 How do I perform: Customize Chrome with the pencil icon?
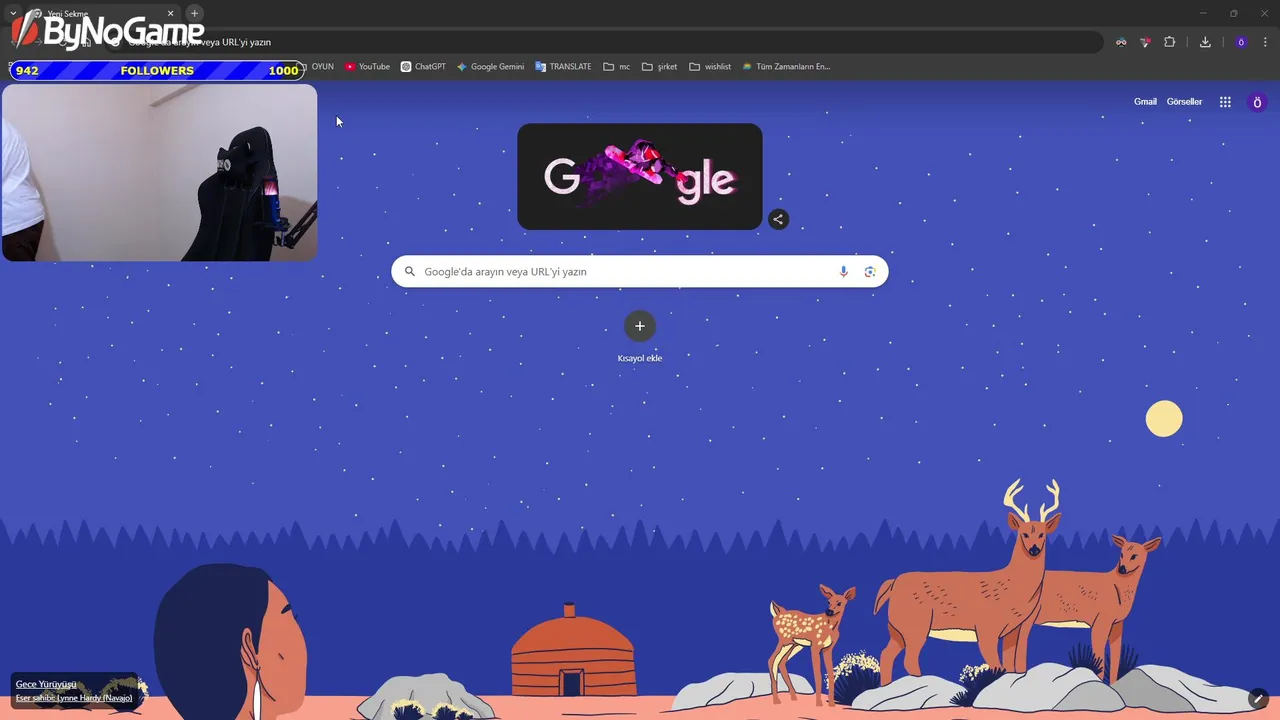coord(1258,699)
